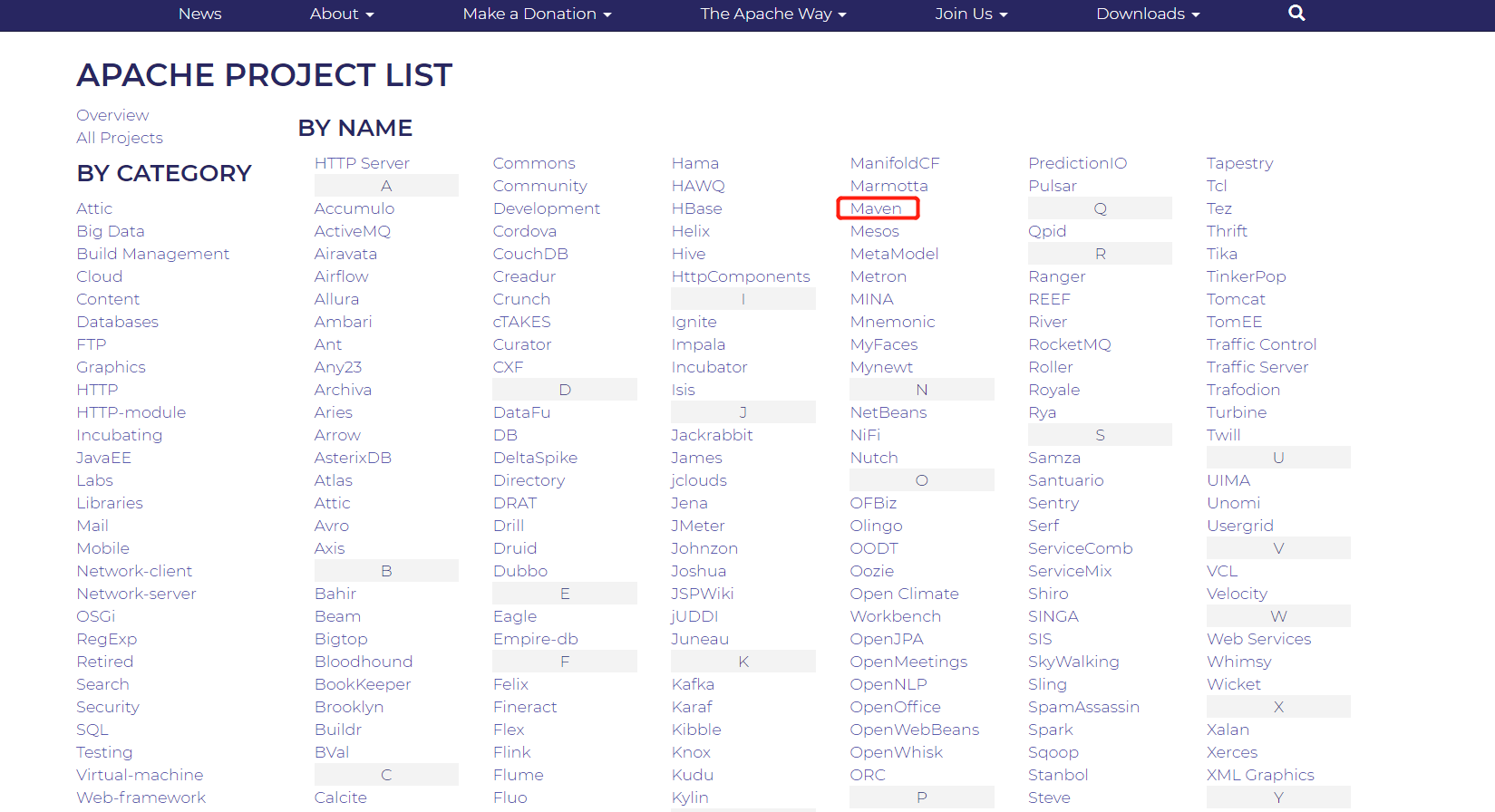Select the Web-framework category

141,797
